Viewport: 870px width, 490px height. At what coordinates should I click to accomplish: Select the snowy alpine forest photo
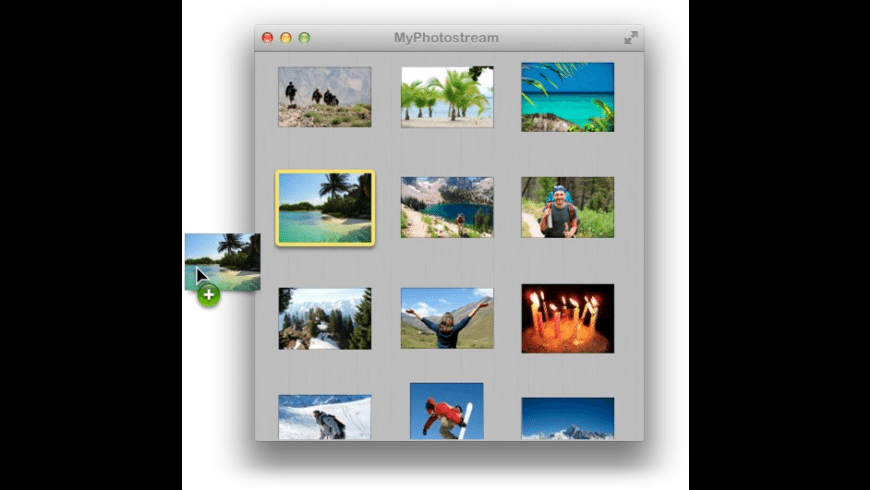pos(325,319)
